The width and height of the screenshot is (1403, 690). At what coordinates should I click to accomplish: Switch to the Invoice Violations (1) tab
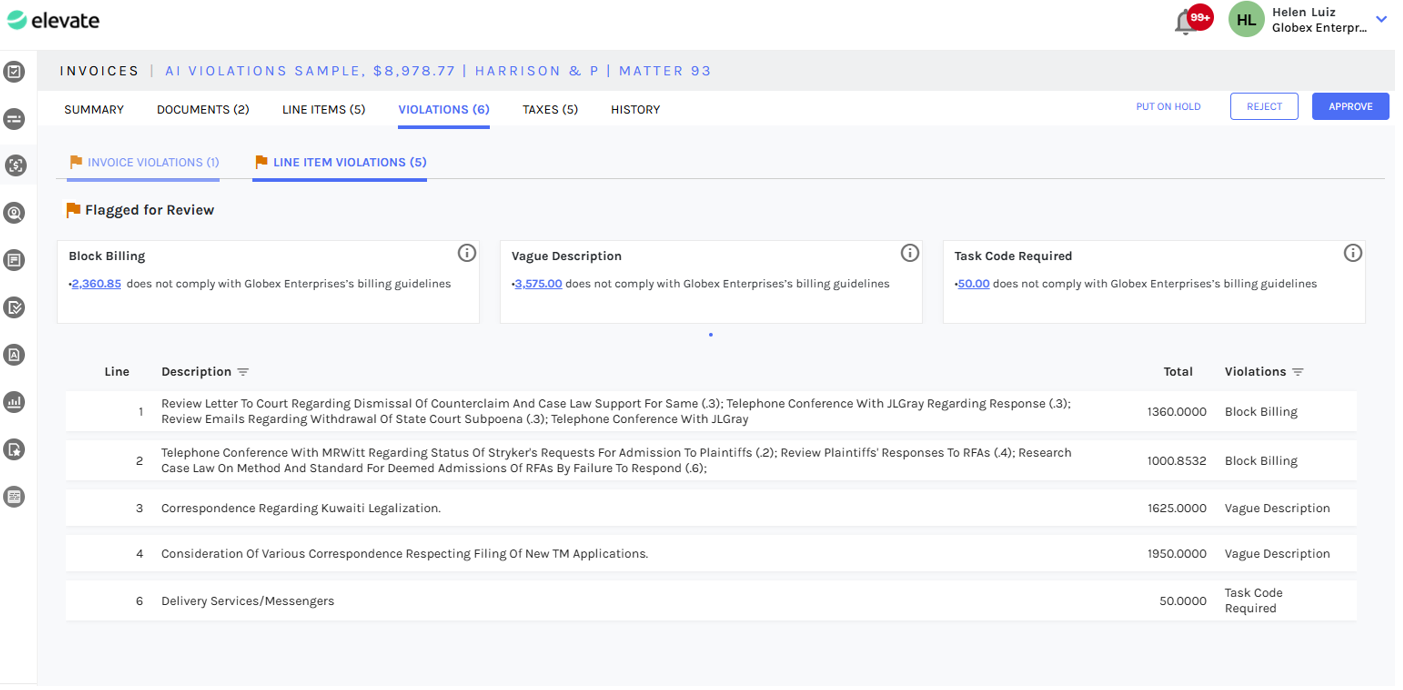coord(144,162)
